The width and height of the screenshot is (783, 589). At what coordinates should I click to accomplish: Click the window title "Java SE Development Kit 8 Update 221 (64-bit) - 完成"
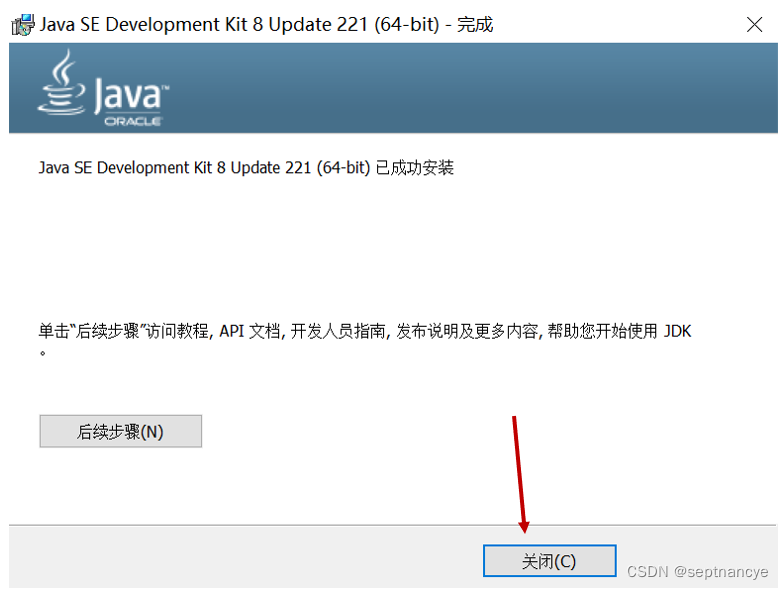coord(266,24)
